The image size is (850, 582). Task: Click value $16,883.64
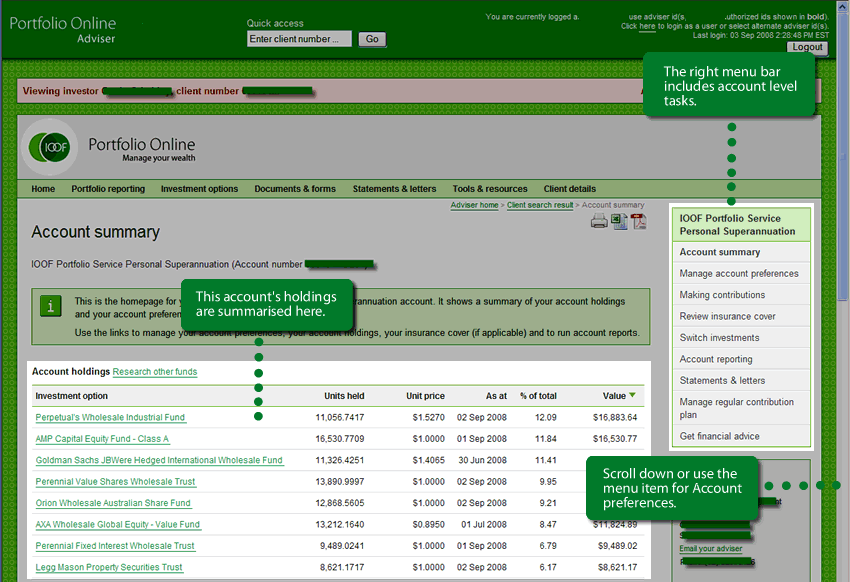point(615,417)
